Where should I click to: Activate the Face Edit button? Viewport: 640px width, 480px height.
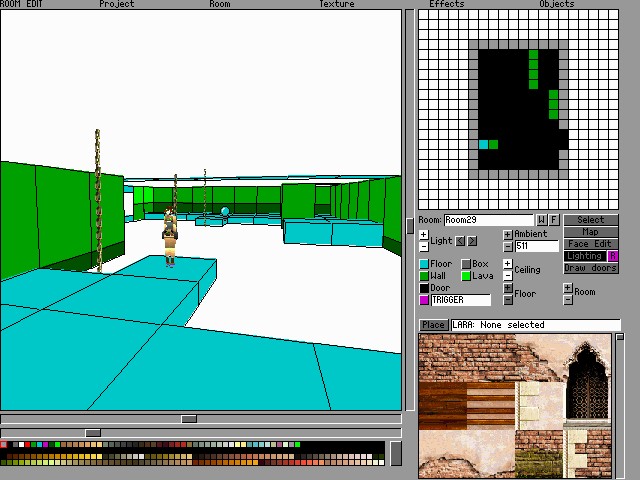point(591,244)
